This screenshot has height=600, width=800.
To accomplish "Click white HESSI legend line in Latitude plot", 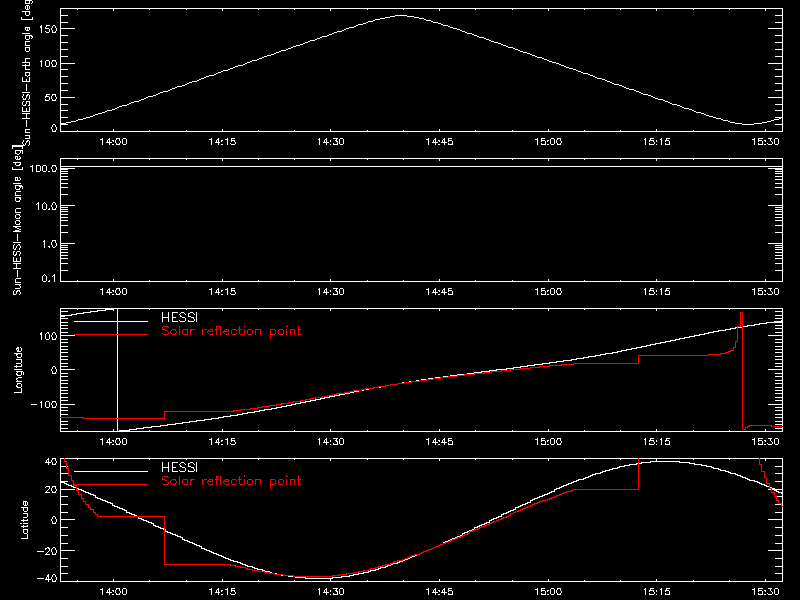I will click(x=111, y=471).
